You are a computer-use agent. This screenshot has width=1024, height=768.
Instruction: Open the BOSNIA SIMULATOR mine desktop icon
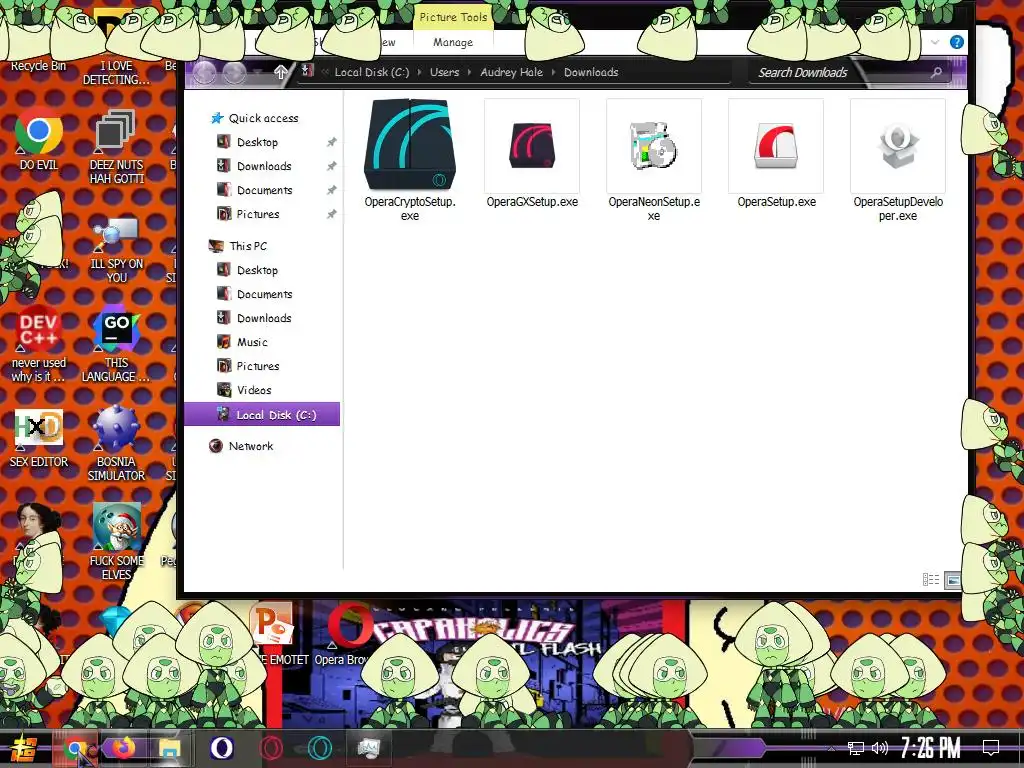[116, 444]
